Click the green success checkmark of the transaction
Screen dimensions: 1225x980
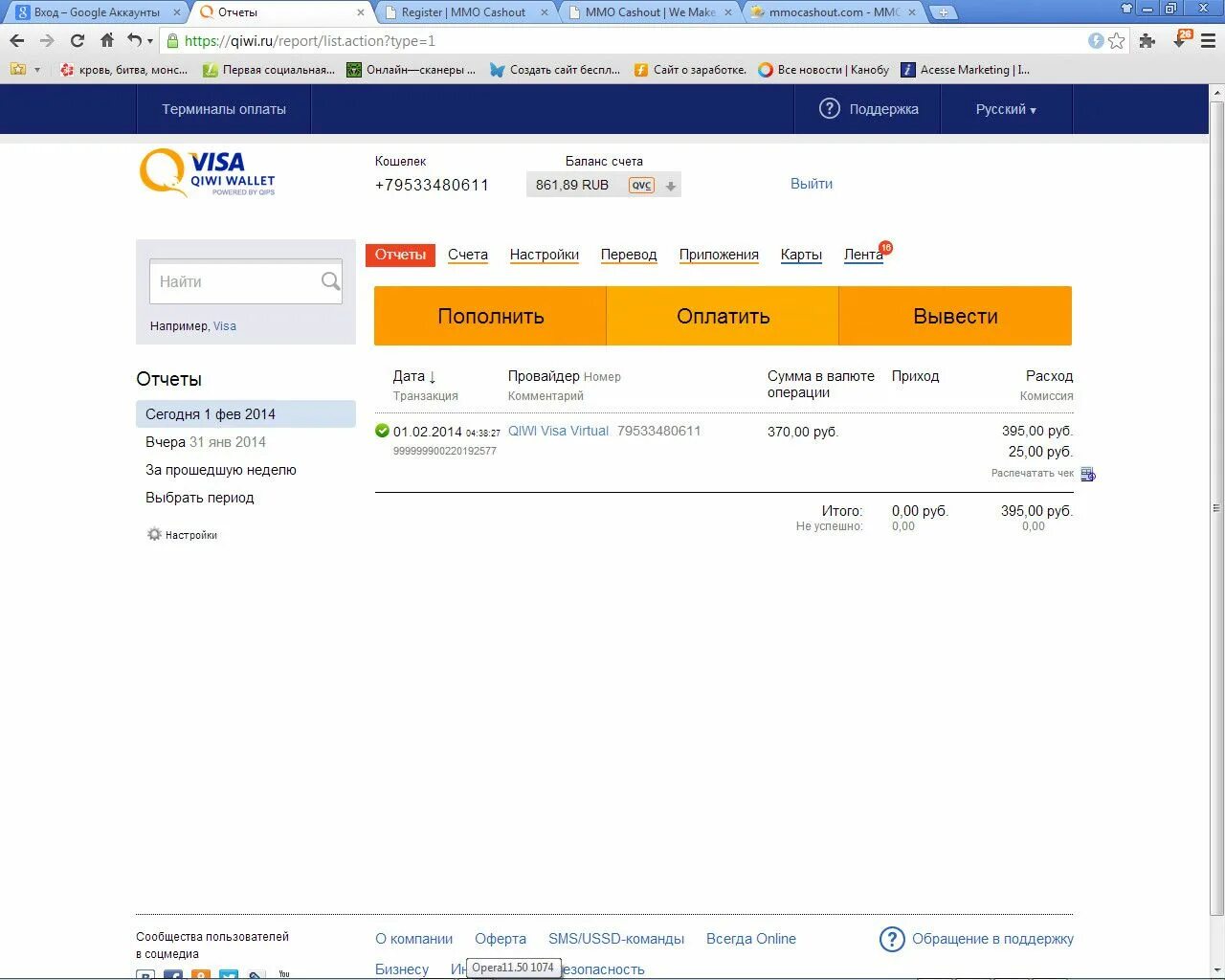(383, 431)
